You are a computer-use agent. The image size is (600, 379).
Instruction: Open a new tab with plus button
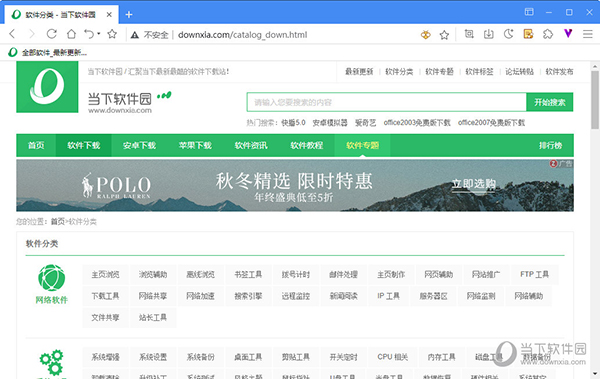click(x=129, y=15)
